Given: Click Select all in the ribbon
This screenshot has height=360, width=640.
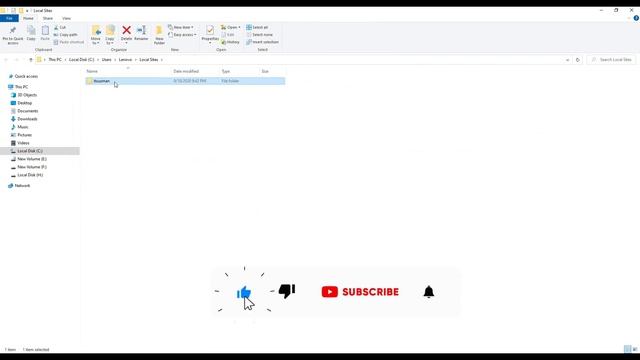Looking at the screenshot, I should point(257,27).
